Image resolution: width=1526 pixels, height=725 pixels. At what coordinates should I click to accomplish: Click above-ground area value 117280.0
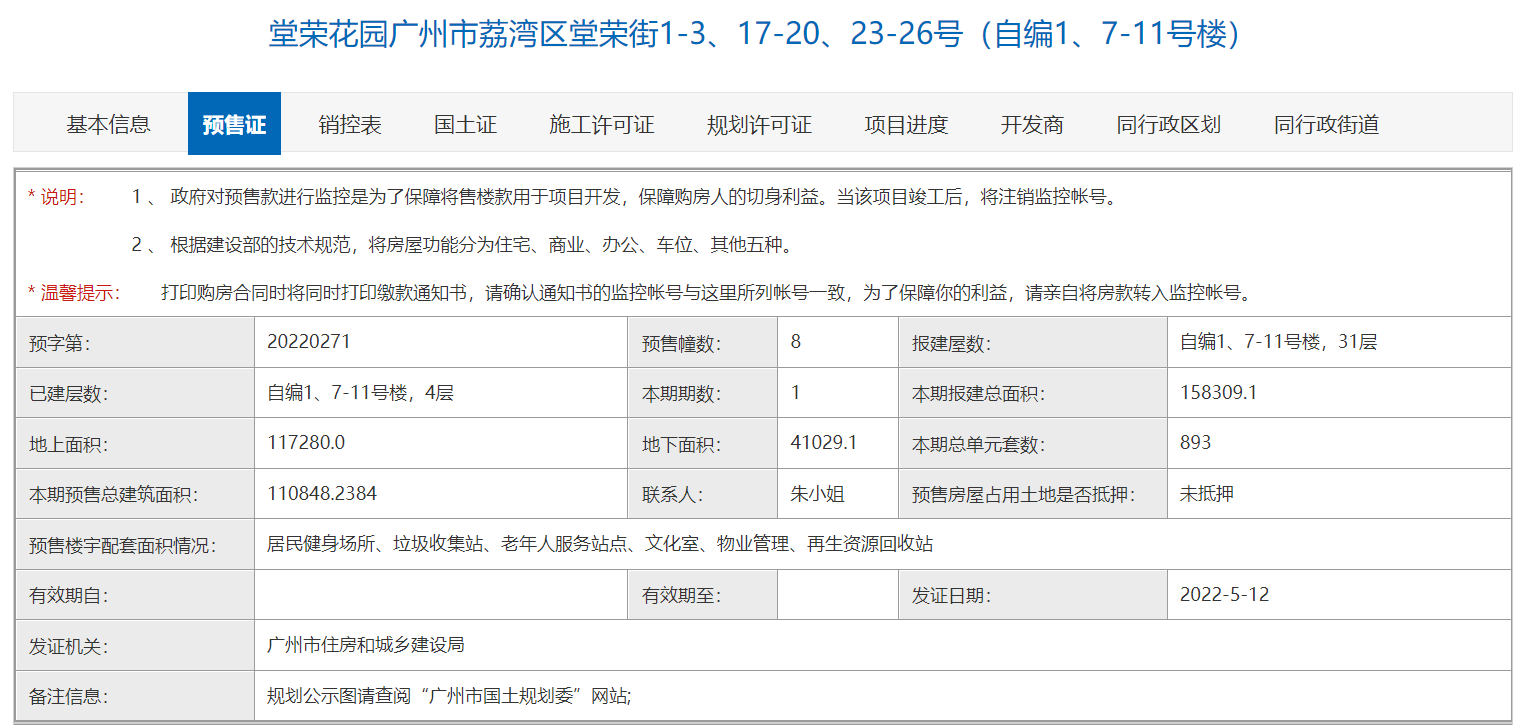[306, 443]
